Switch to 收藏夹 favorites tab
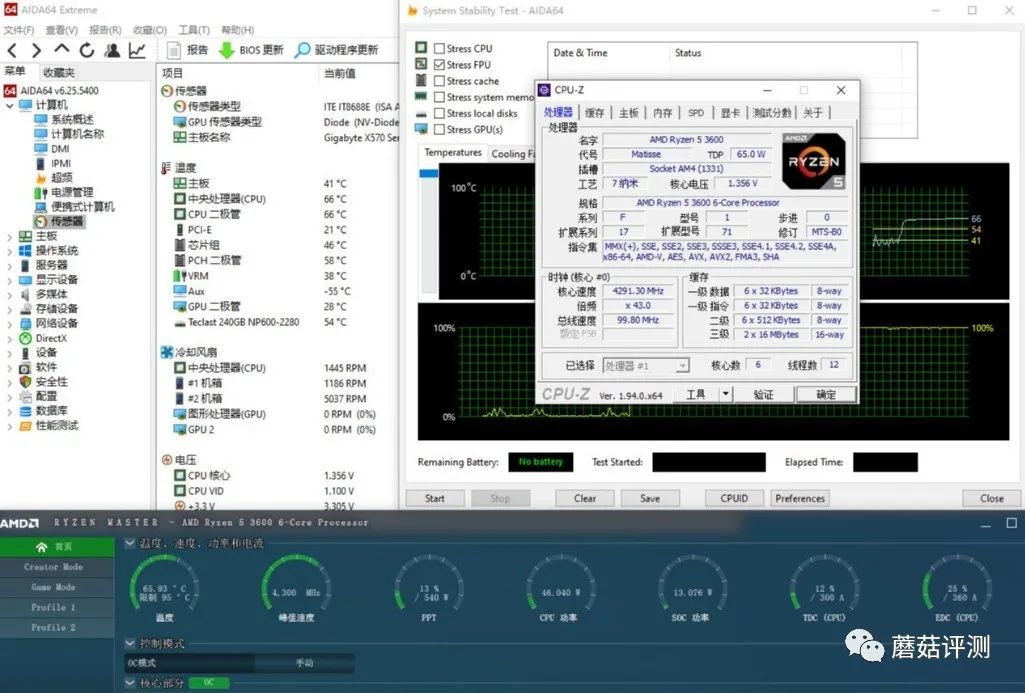Image resolution: width=1025 pixels, height=693 pixels. coord(59,73)
